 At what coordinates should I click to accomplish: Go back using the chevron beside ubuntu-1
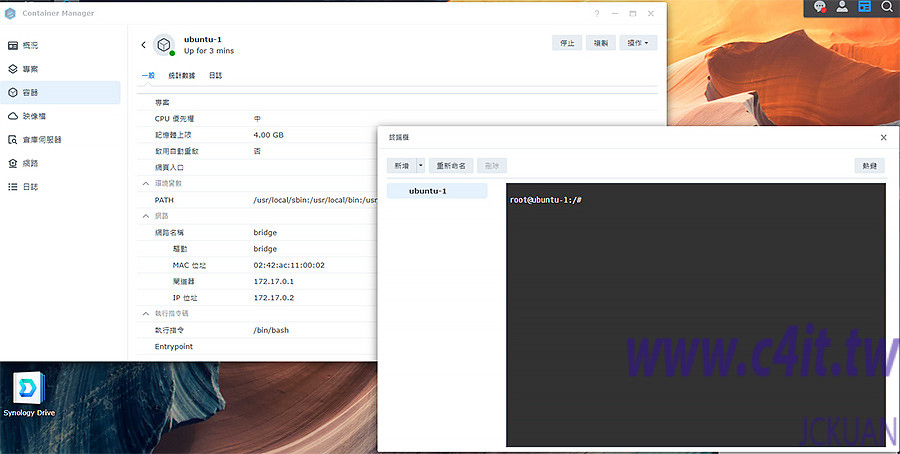143,45
